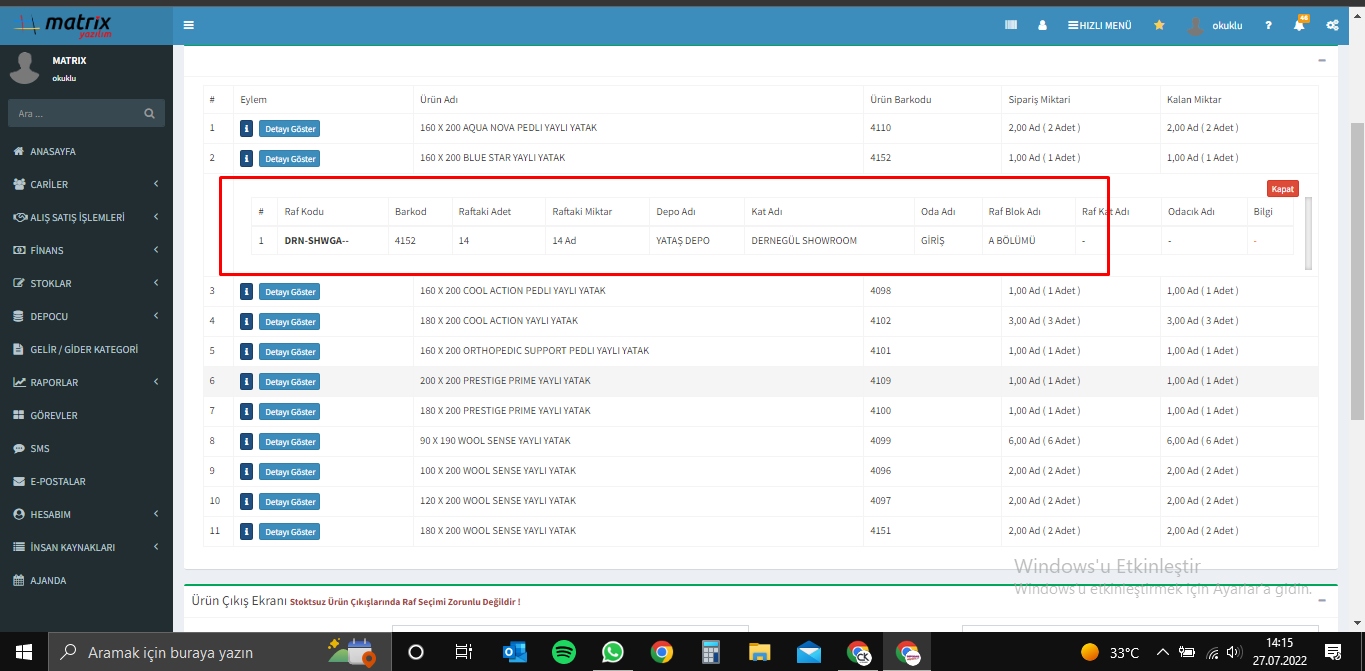The height and width of the screenshot is (671, 1365).
Task: Open the settings gears icon in header
Action: [1332, 25]
